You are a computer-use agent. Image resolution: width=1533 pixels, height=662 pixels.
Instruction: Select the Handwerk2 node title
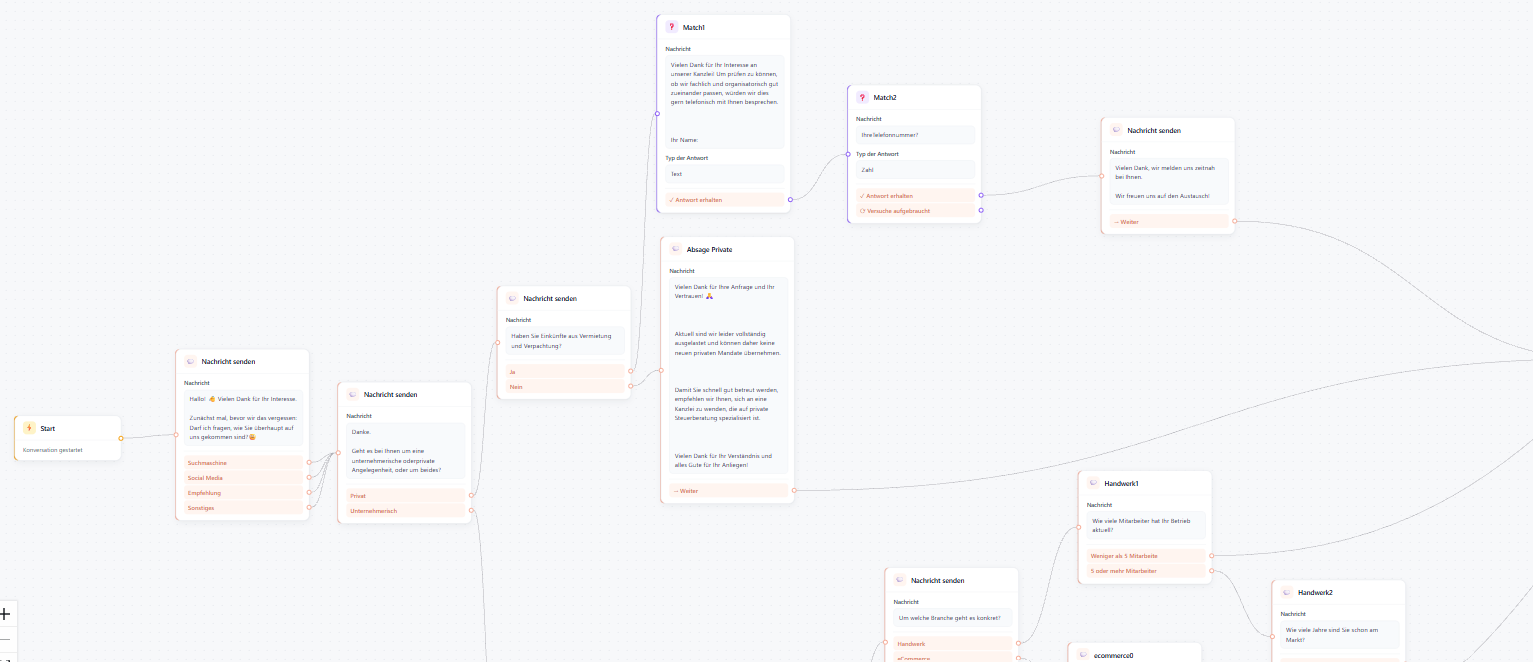click(x=1315, y=592)
